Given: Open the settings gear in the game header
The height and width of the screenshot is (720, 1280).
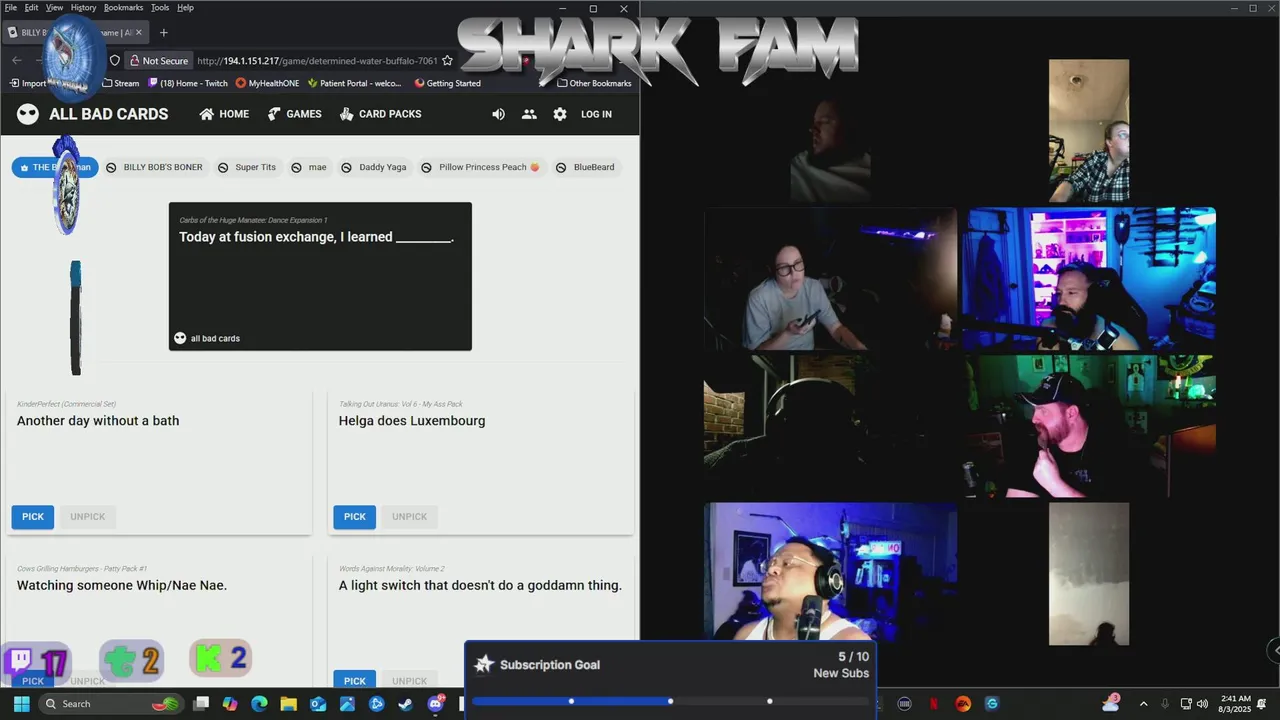Looking at the screenshot, I should coord(560,114).
